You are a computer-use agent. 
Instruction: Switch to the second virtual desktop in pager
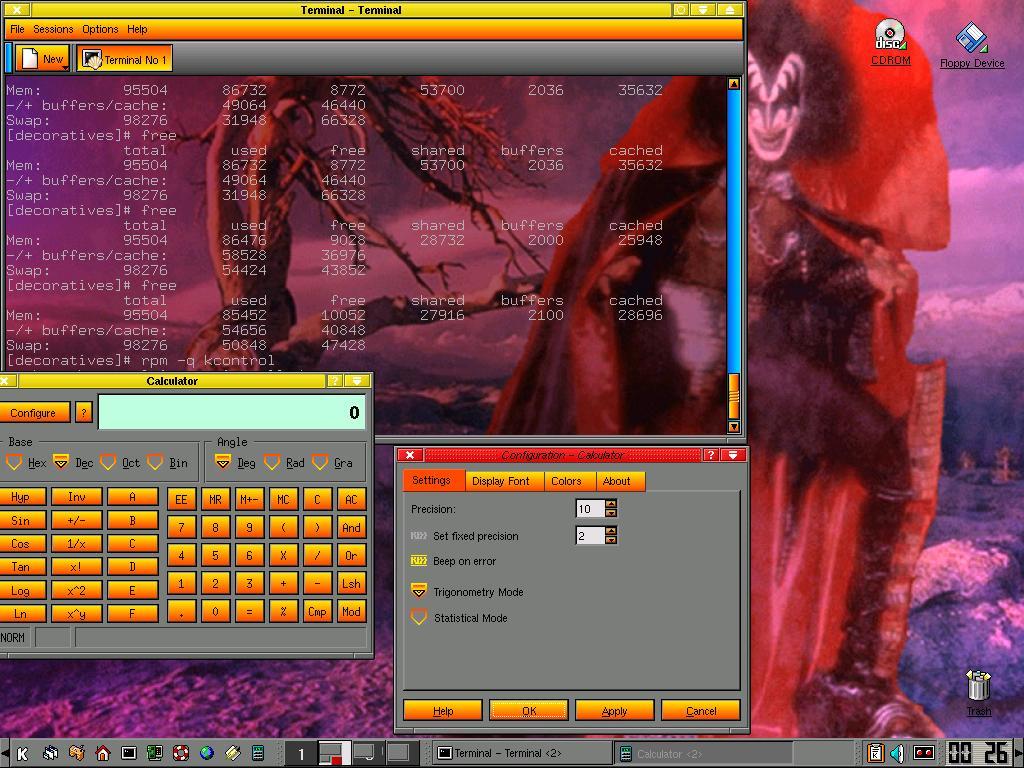334,754
